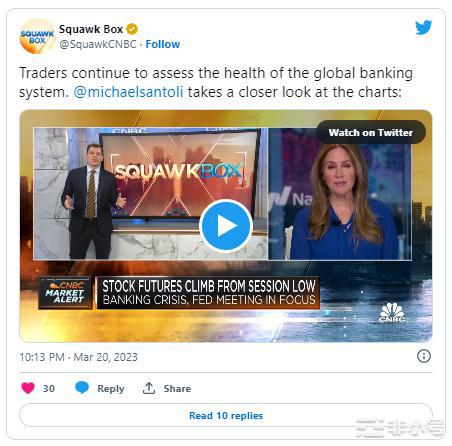Like the tweet with heart icon
The height and width of the screenshot is (446, 452).
28,388
